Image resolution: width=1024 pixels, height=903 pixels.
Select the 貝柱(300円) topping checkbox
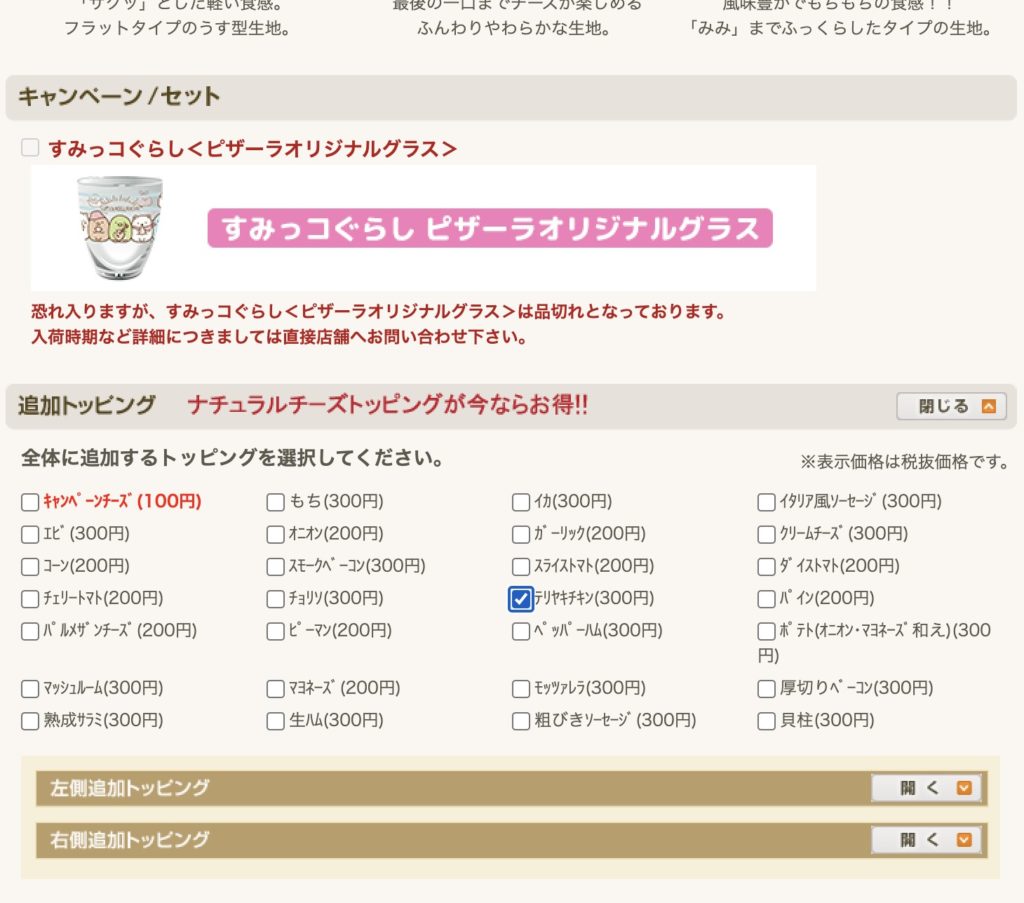[766, 721]
